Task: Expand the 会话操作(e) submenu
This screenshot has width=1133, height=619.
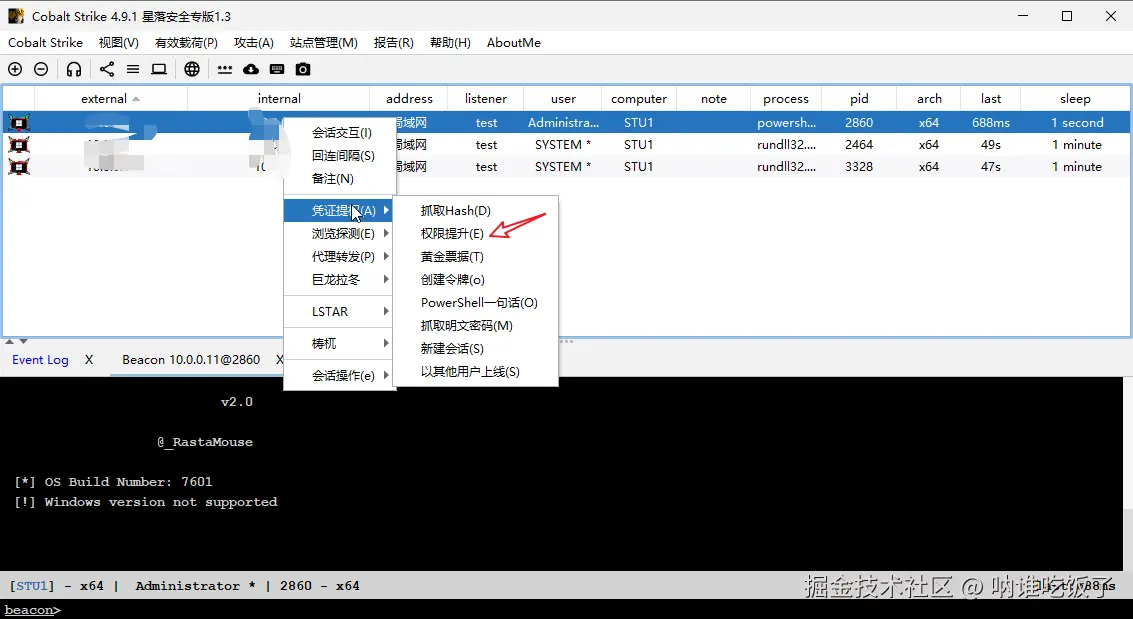Action: click(340, 376)
